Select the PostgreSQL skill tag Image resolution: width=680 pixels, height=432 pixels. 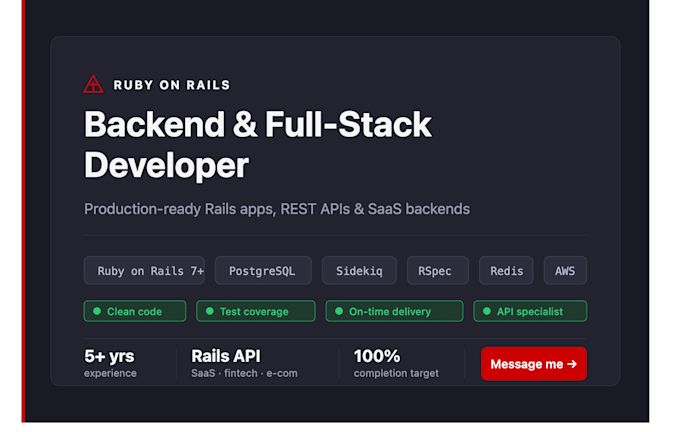263,271
